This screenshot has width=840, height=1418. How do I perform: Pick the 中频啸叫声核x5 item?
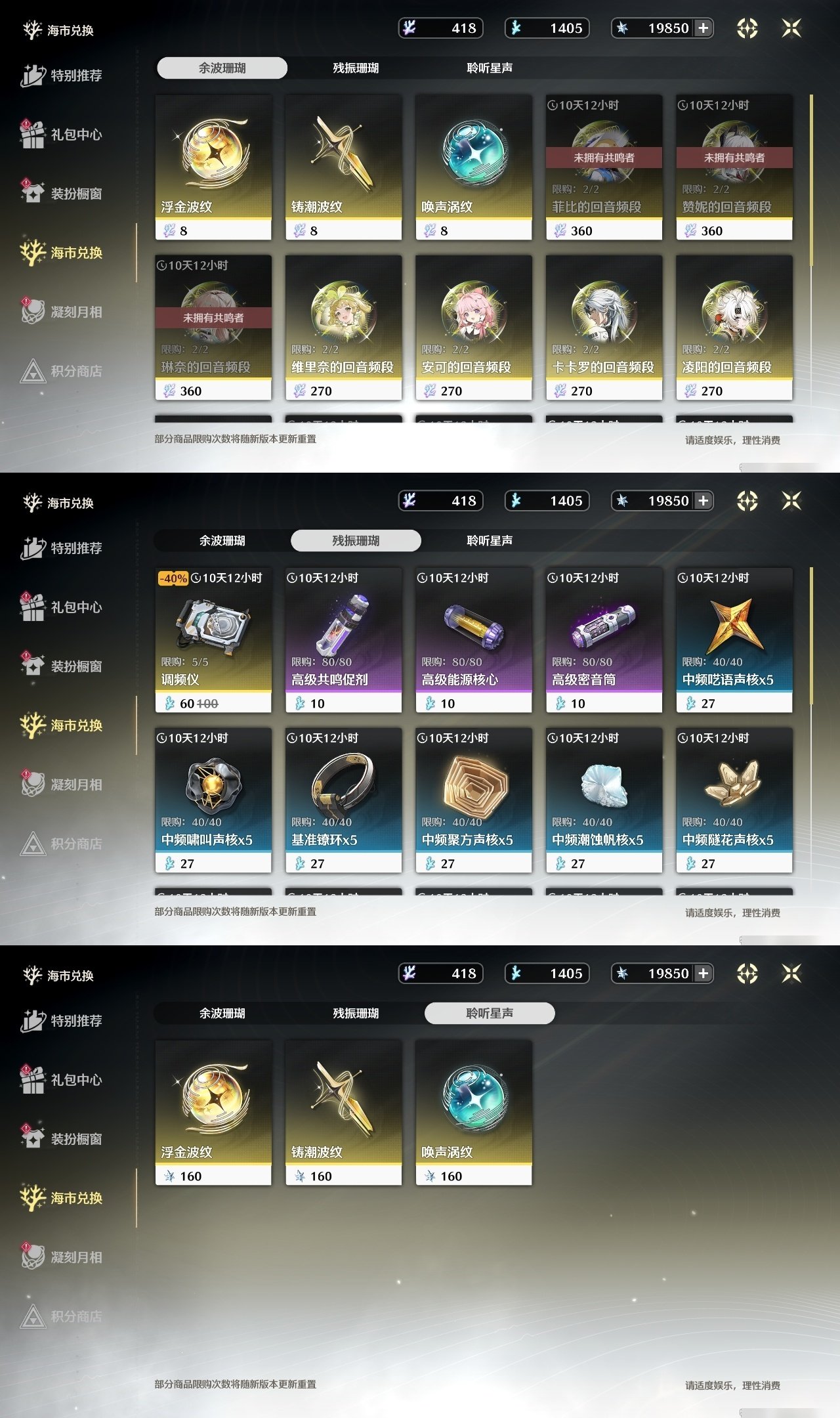[x=213, y=800]
